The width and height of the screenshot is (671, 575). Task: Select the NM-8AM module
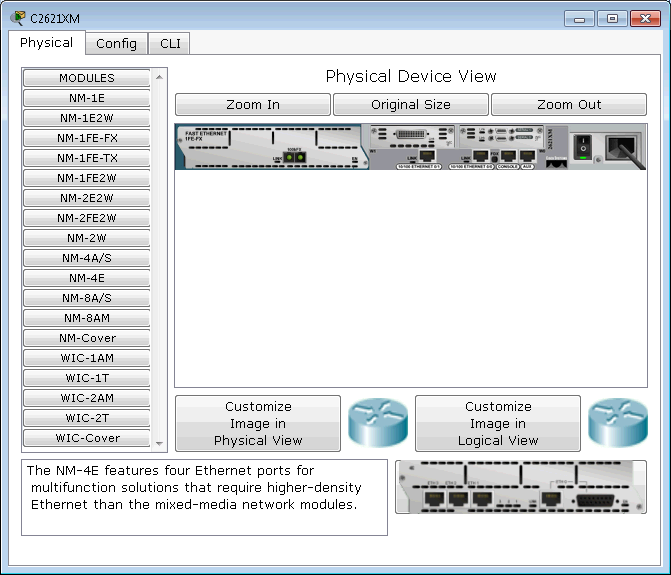click(87, 318)
